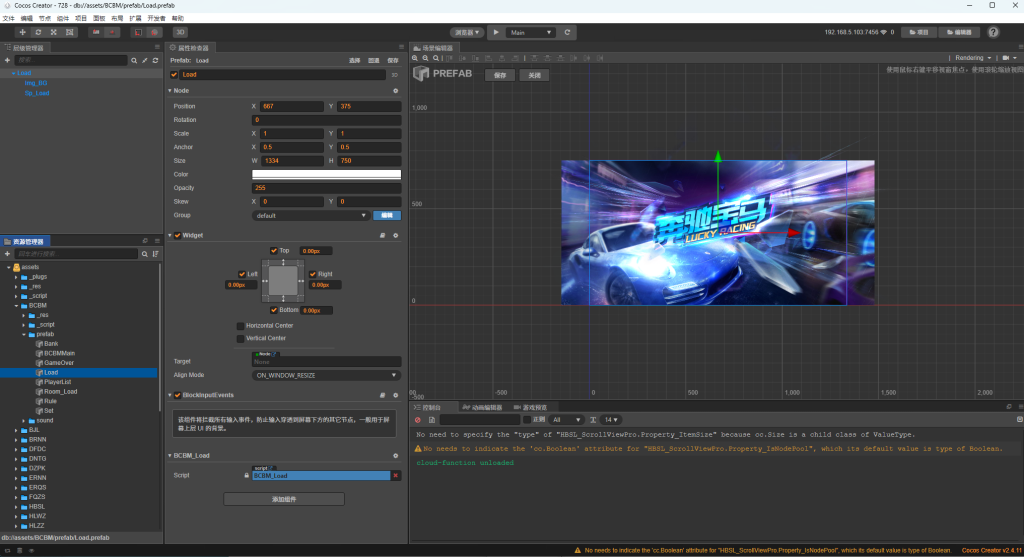
Task: Enable the Vertical Center checkbox
Action: tap(240, 338)
